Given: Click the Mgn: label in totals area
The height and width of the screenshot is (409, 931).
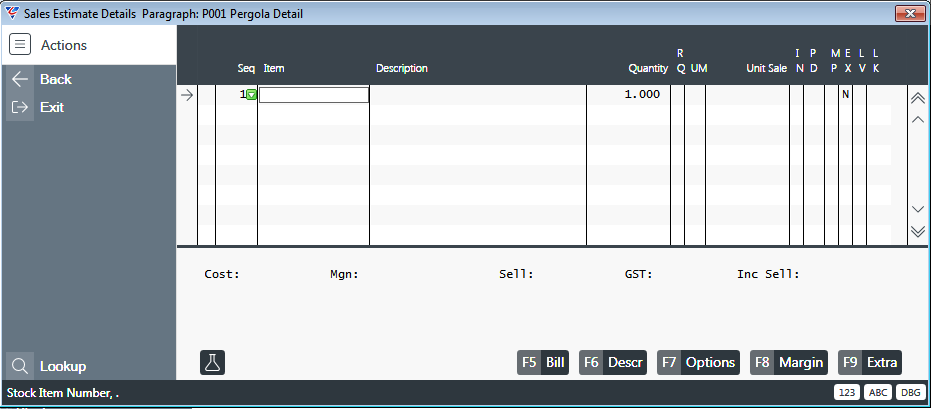Looking at the screenshot, I should coord(344,274).
